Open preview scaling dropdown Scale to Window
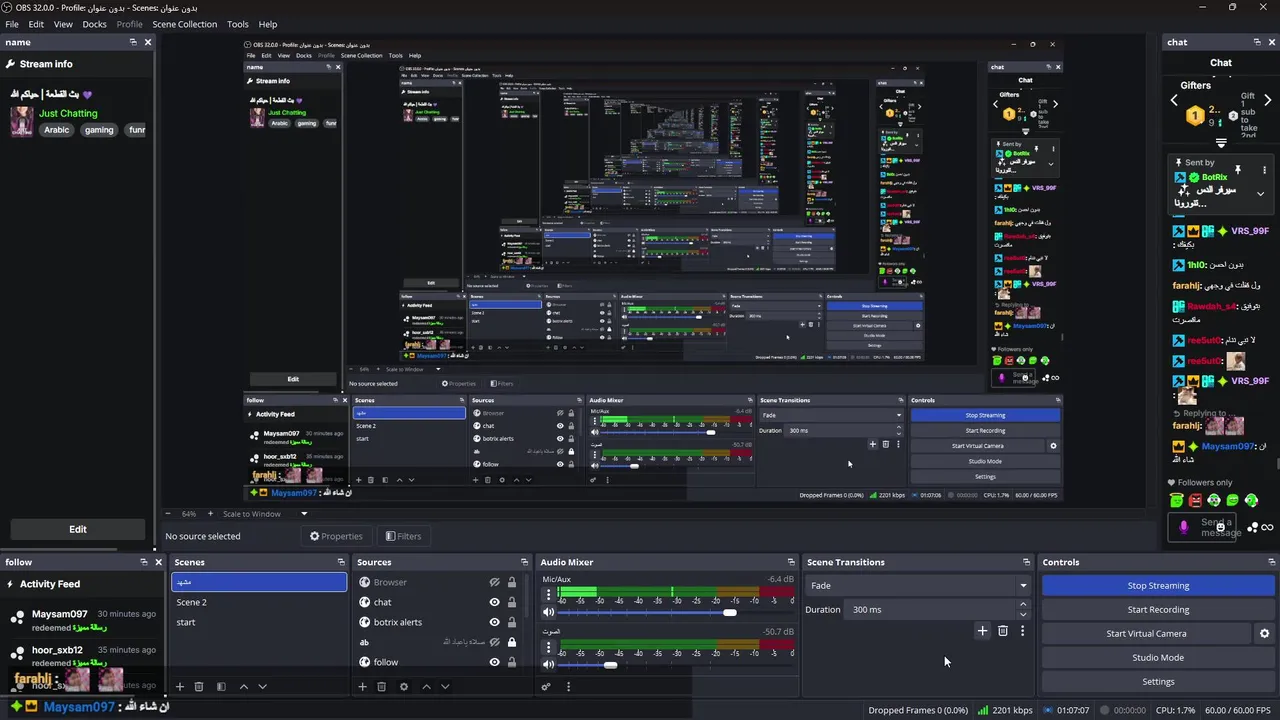The image size is (1280, 720). click(x=264, y=514)
